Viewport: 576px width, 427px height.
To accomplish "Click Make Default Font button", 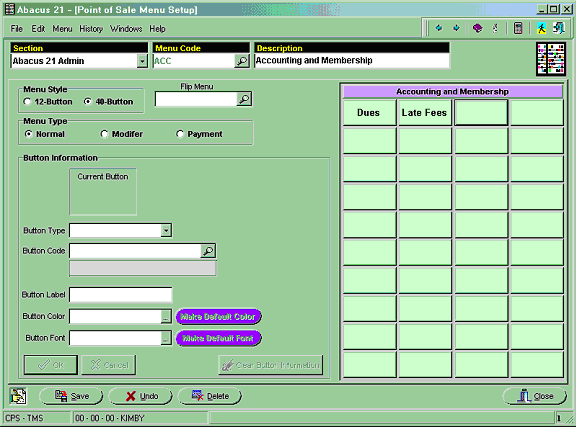I will tap(219, 338).
